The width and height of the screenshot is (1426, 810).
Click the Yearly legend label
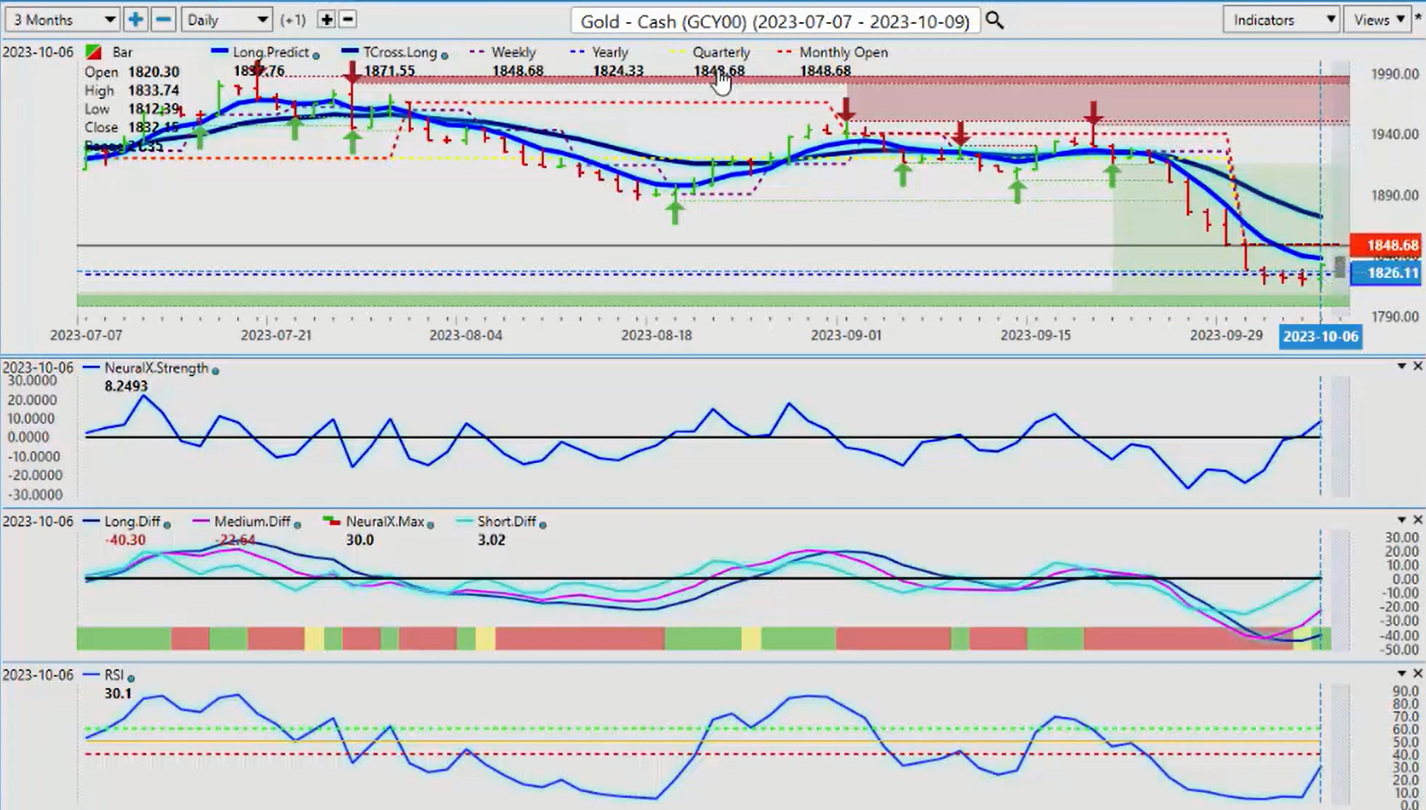[x=610, y=52]
